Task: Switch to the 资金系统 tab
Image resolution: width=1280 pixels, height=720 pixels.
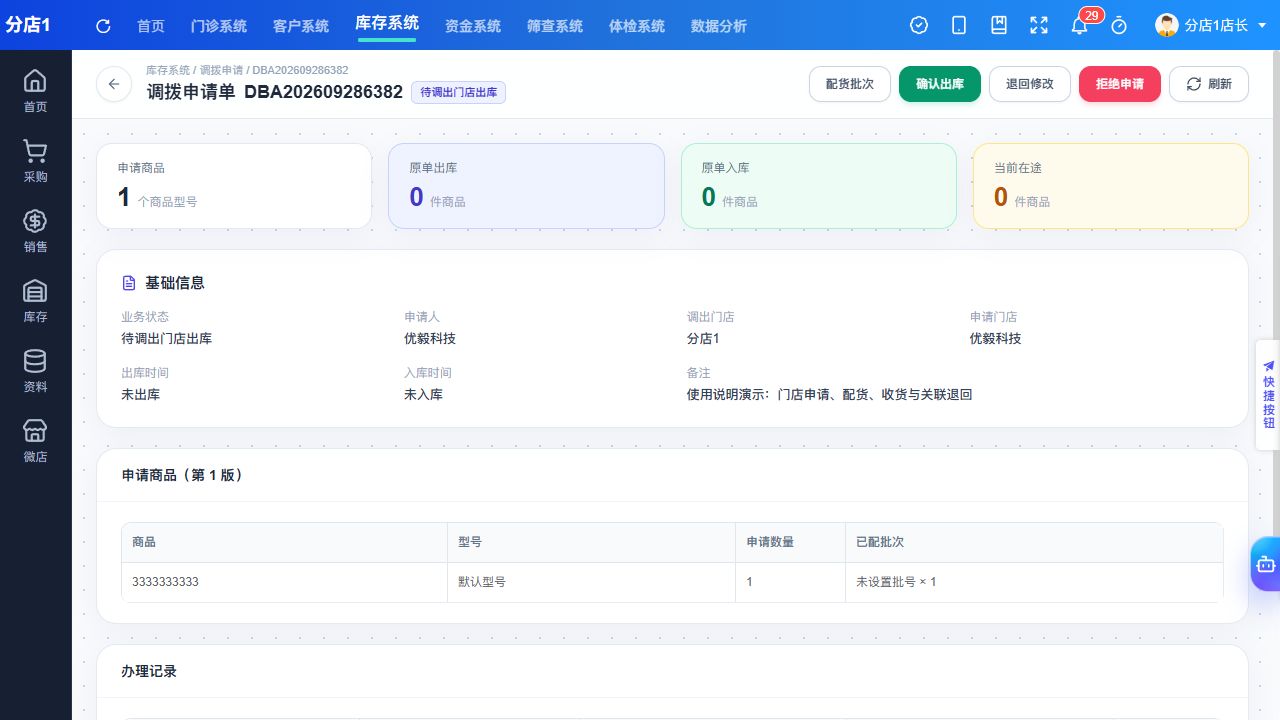Action: click(x=473, y=26)
